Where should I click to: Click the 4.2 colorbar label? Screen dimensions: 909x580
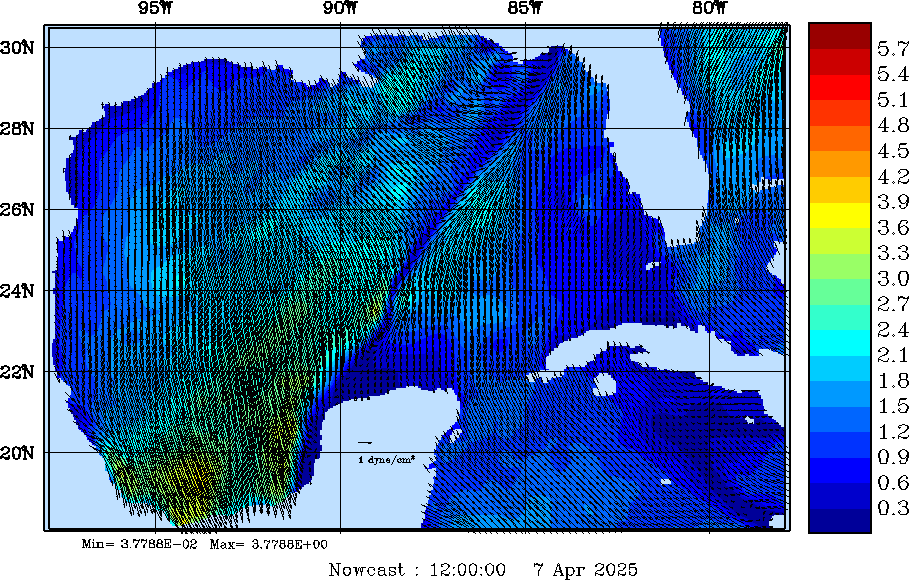pos(893,176)
